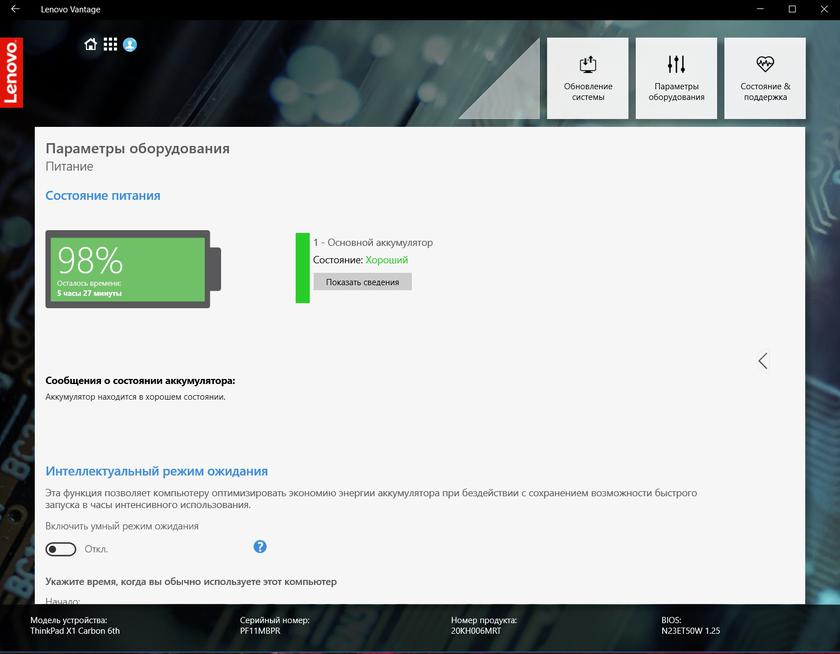Click the red Lenovo logo

(x=11, y=73)
